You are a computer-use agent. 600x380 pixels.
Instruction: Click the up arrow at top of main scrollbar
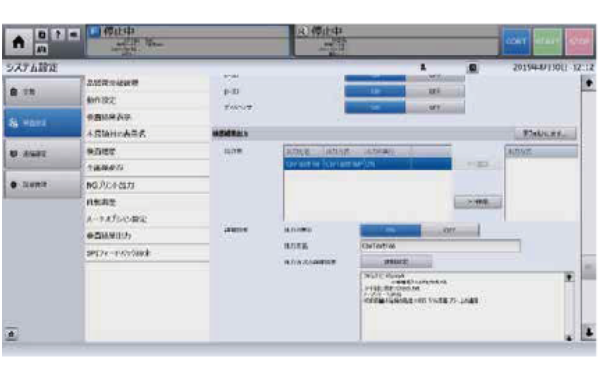click(589, 83)
